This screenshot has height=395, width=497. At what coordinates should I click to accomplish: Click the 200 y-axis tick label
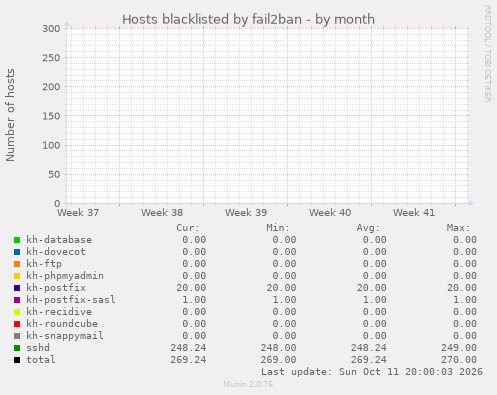[51, 87]
